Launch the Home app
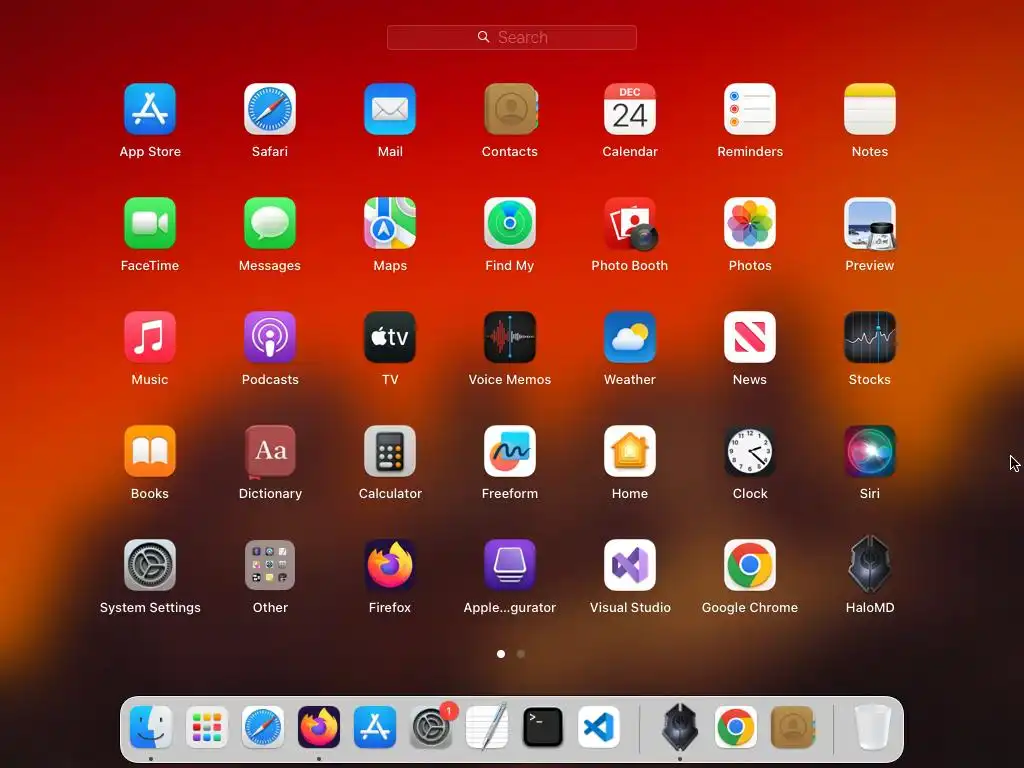This screenshot has height=768, width=1024. pos(630,451)
